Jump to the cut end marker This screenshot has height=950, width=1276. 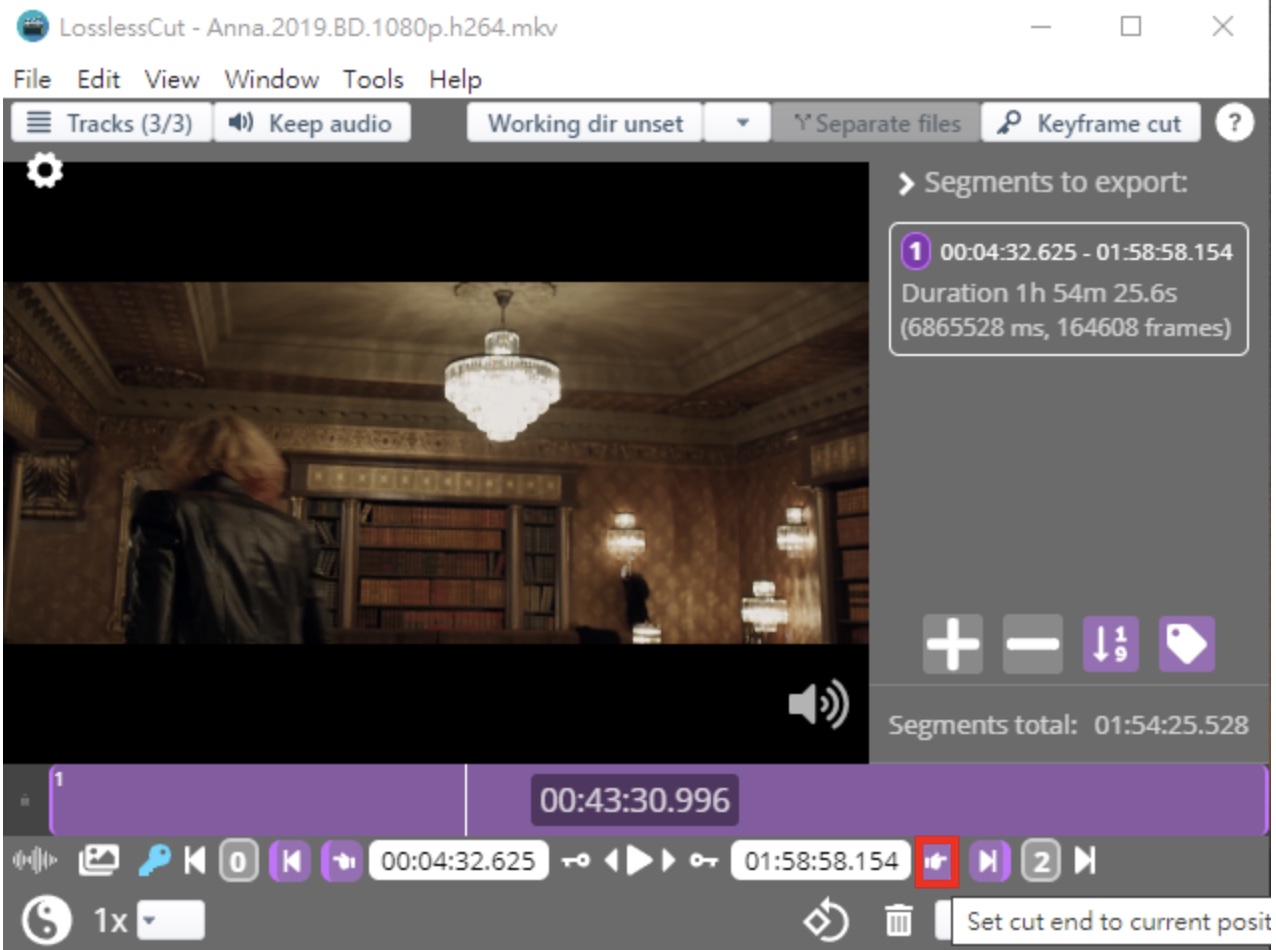[989, 861]
